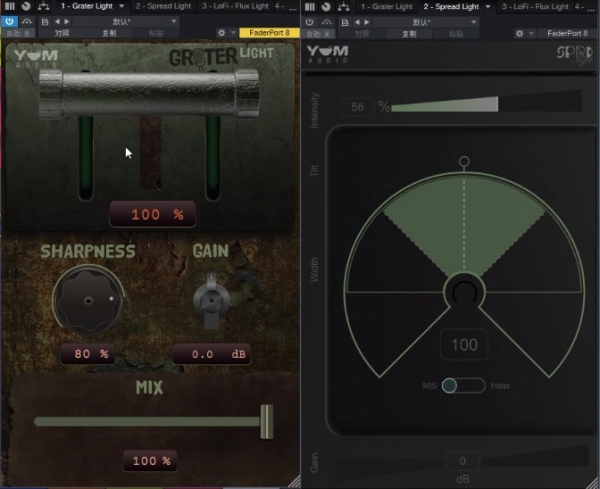Toggle the blue power button in Grater Light window
Viewport: 600px width, 489px height.
[9, 21]
